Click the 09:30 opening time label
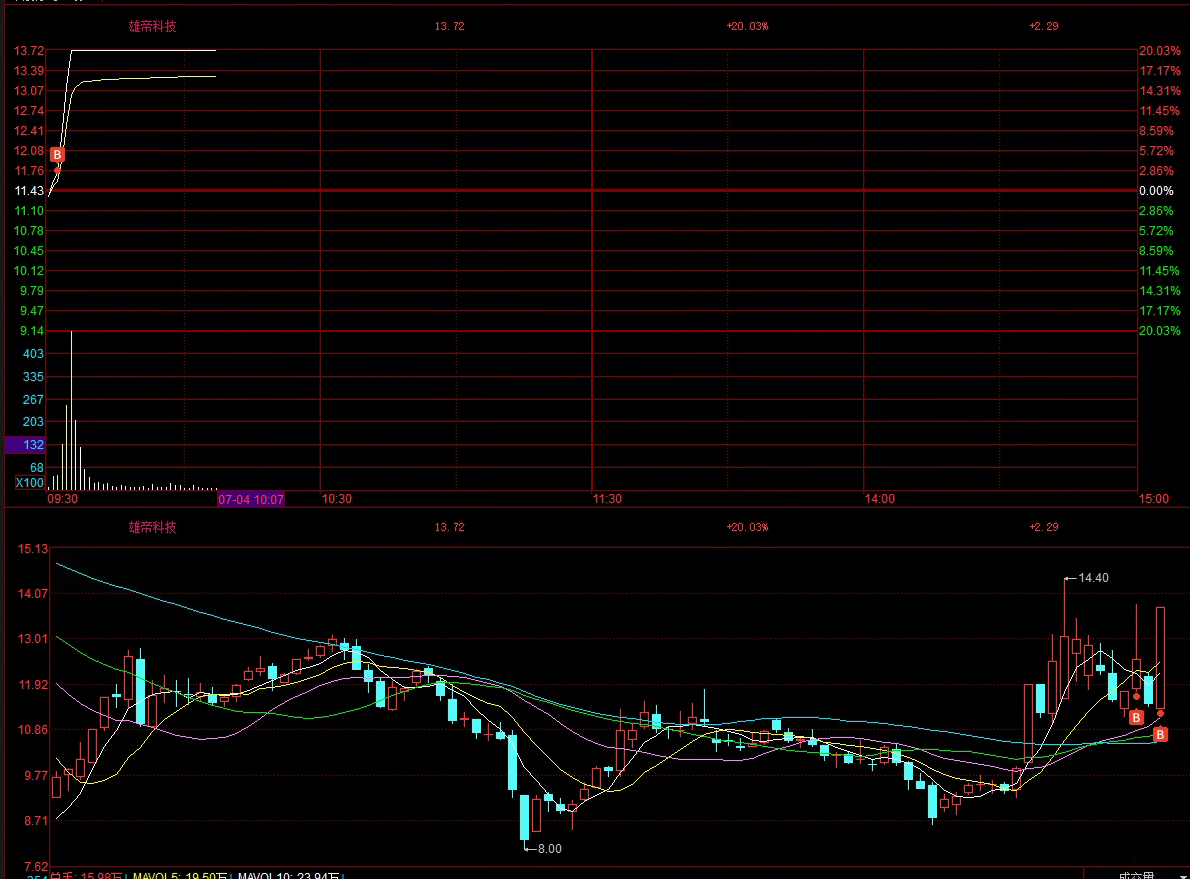This screenshot has width=1190, height=879. (62, 499)
